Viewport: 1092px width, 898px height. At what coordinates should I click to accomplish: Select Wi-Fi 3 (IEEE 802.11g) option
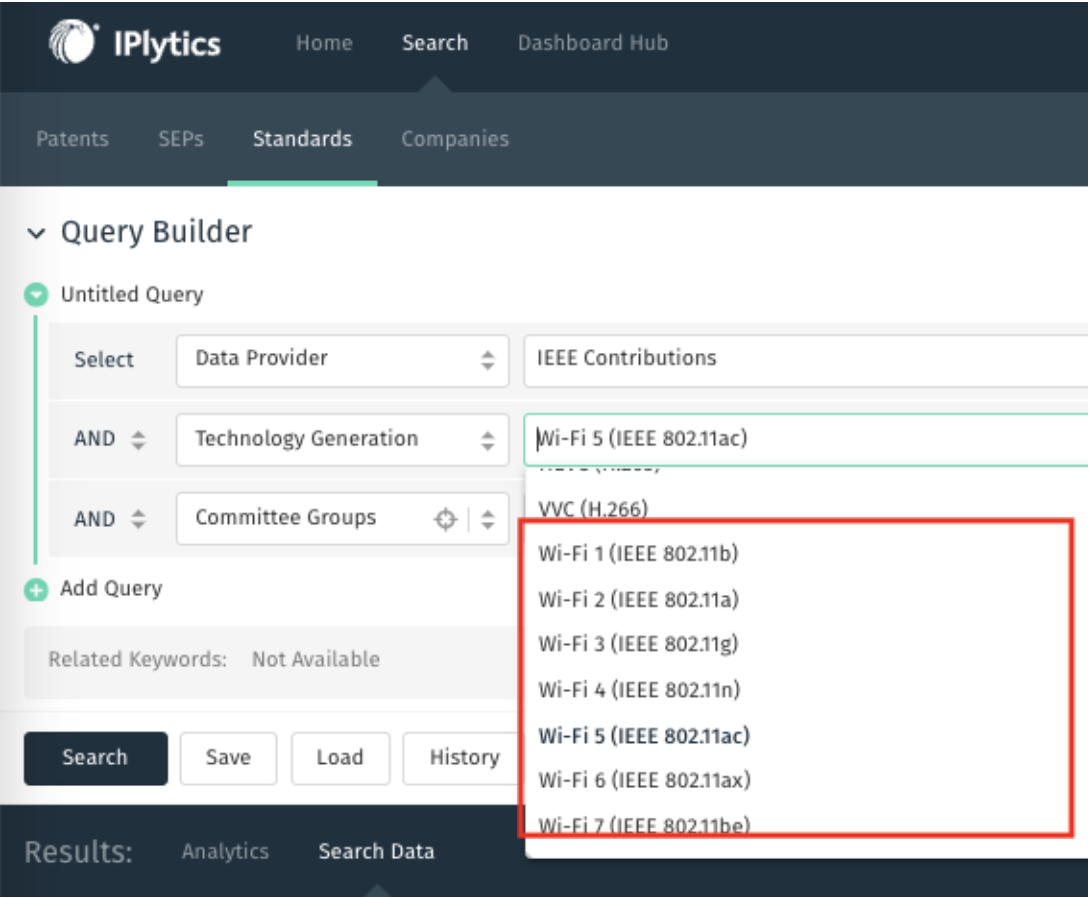[638, 644]
